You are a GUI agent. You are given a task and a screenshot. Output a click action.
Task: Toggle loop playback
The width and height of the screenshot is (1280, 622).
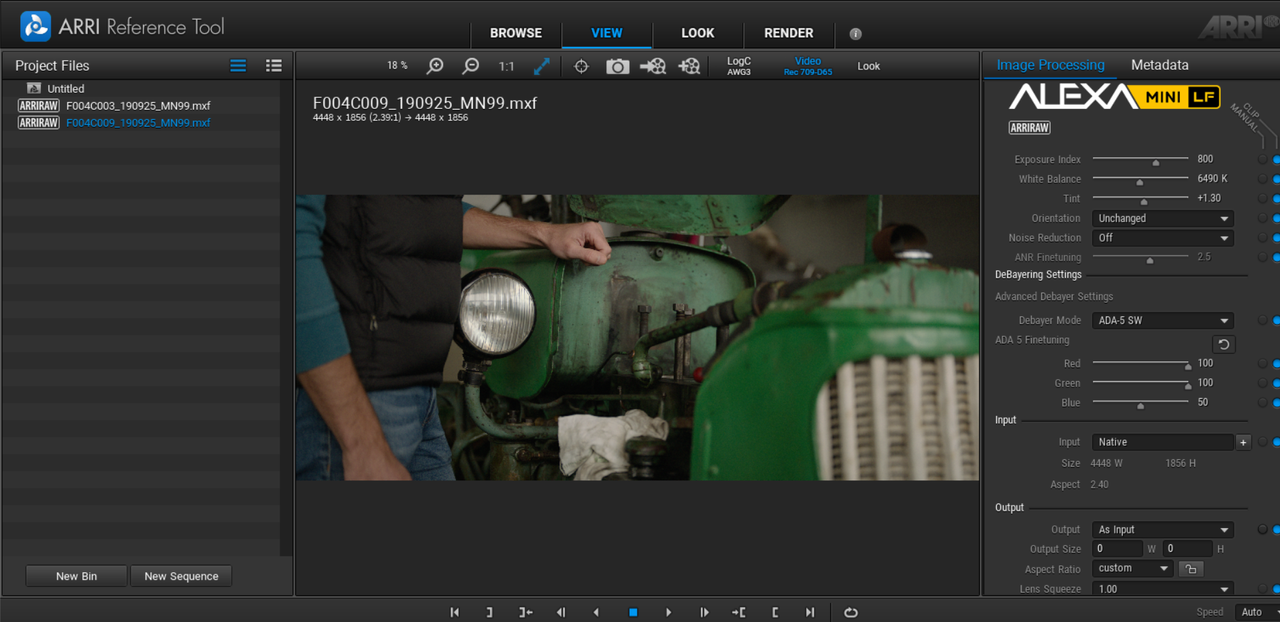click(x=851, y=612)
